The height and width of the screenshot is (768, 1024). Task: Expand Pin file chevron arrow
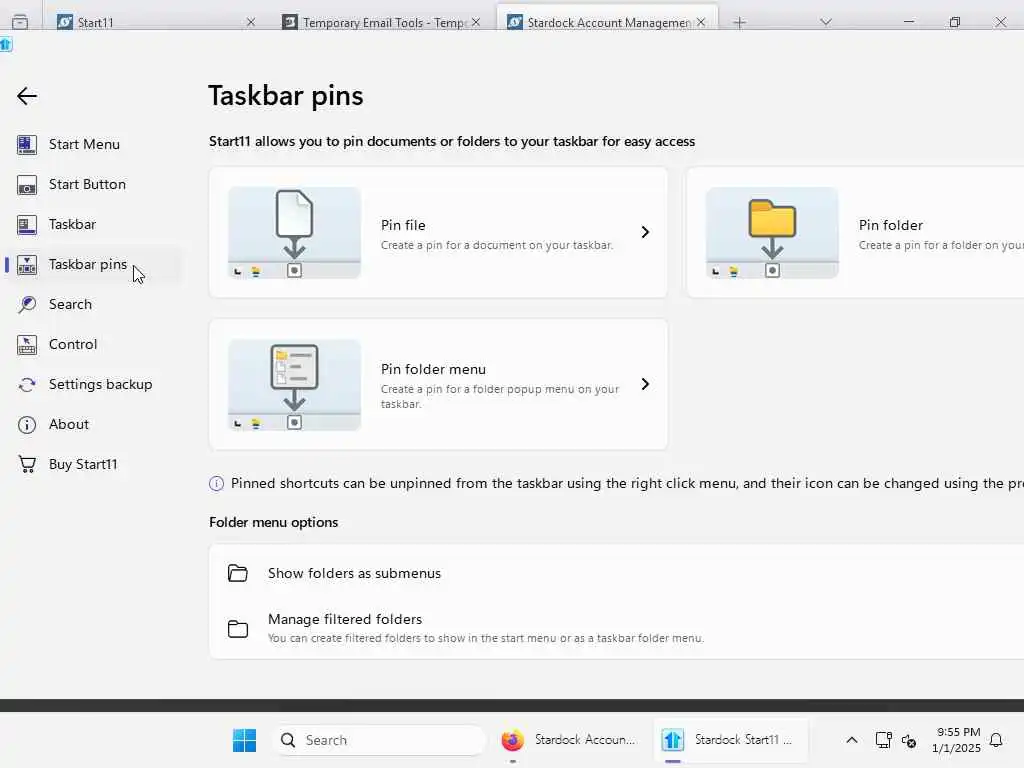[x=645, y=232]
